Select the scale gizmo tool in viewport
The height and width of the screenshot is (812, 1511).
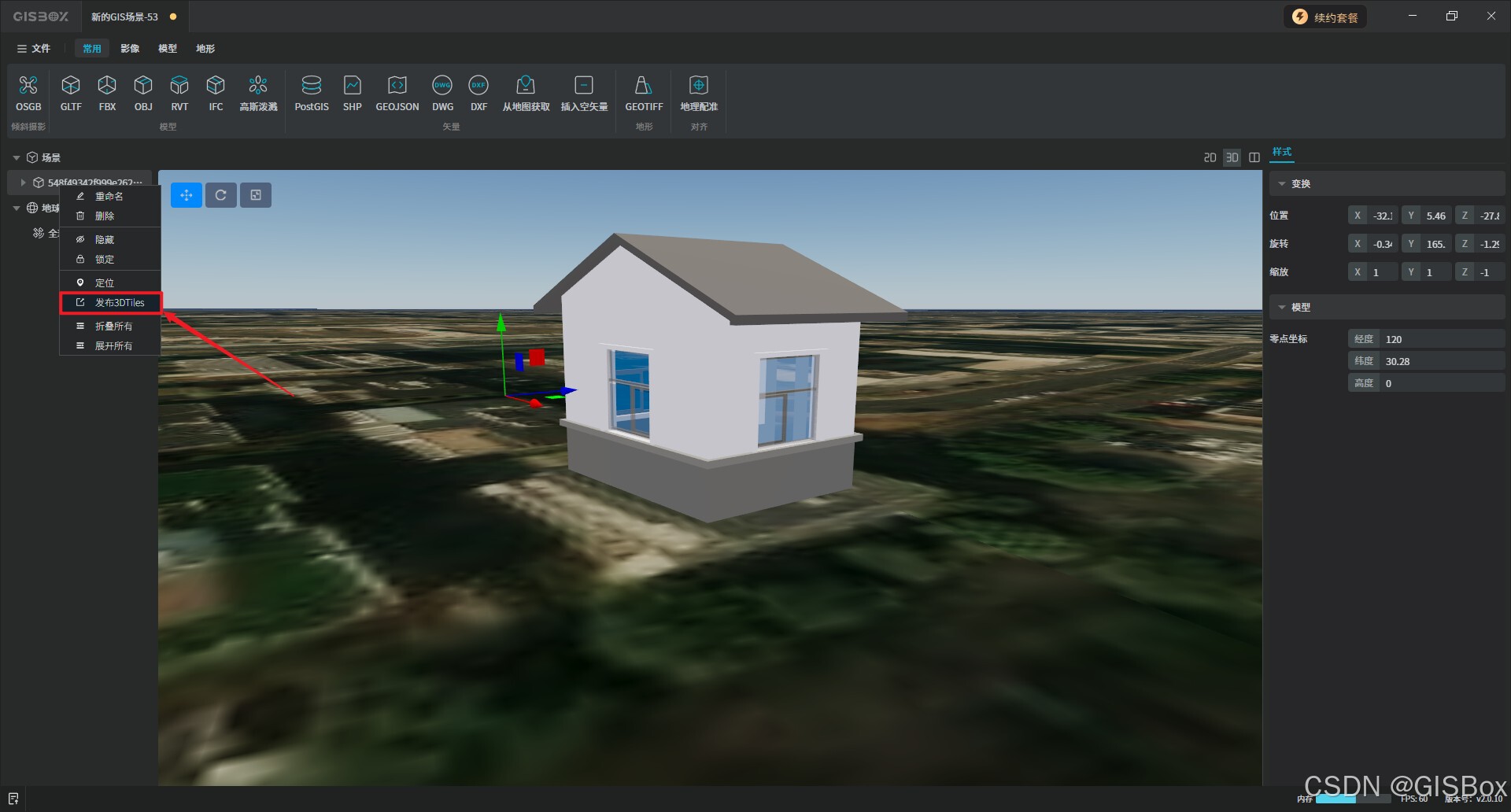click(256, 195)
